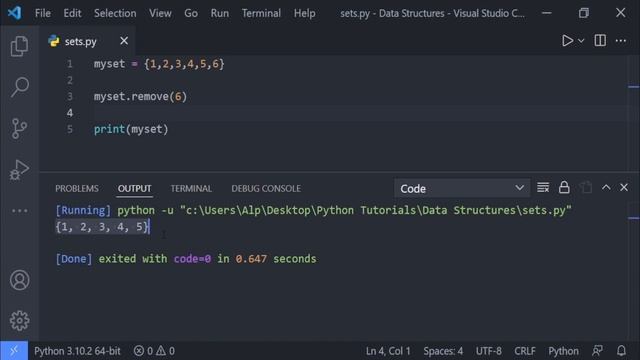Screen dimensions: 640x360
Task: Change the CRLF end of line sequence
Action: pyautogui.click(x=524, y=351)
